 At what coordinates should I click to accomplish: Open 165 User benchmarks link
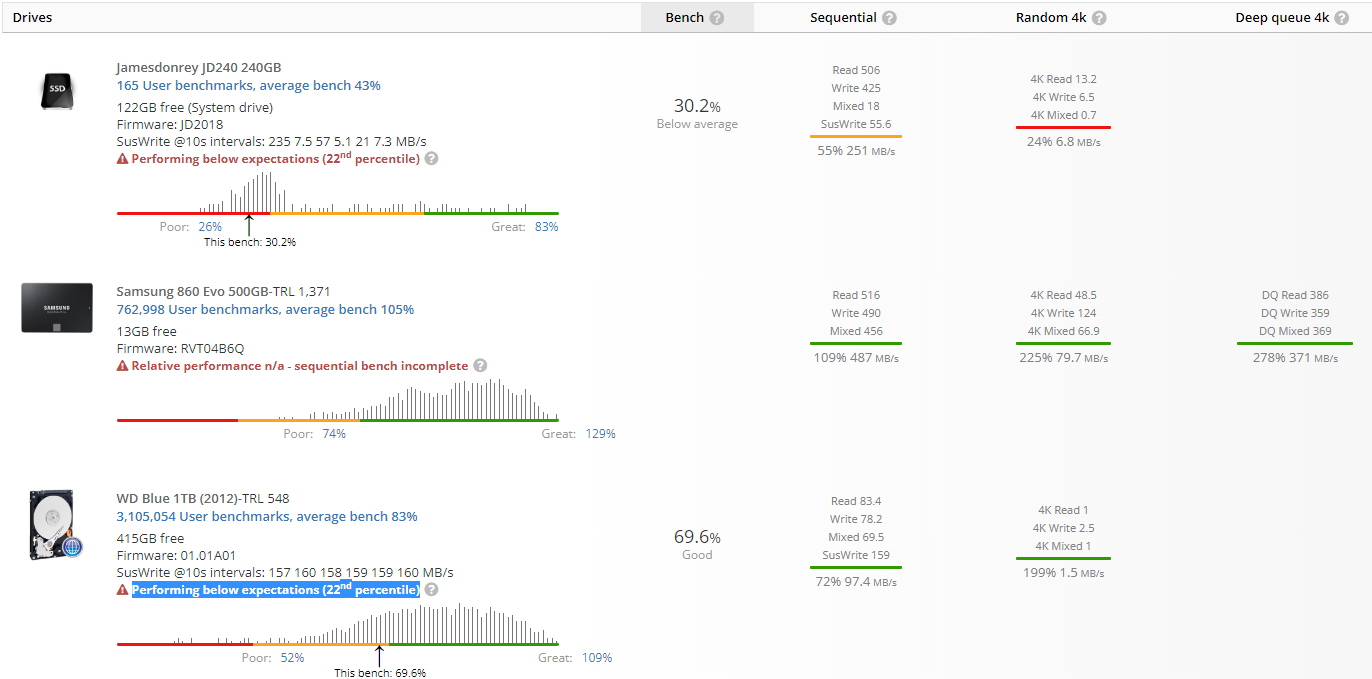[248, 86]
